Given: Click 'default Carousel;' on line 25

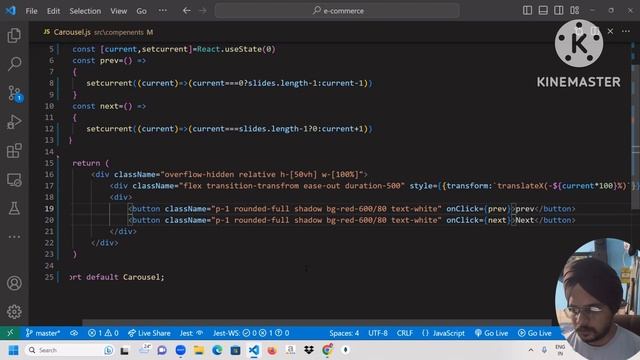Looking at the screenshot, I should point(125,277).
